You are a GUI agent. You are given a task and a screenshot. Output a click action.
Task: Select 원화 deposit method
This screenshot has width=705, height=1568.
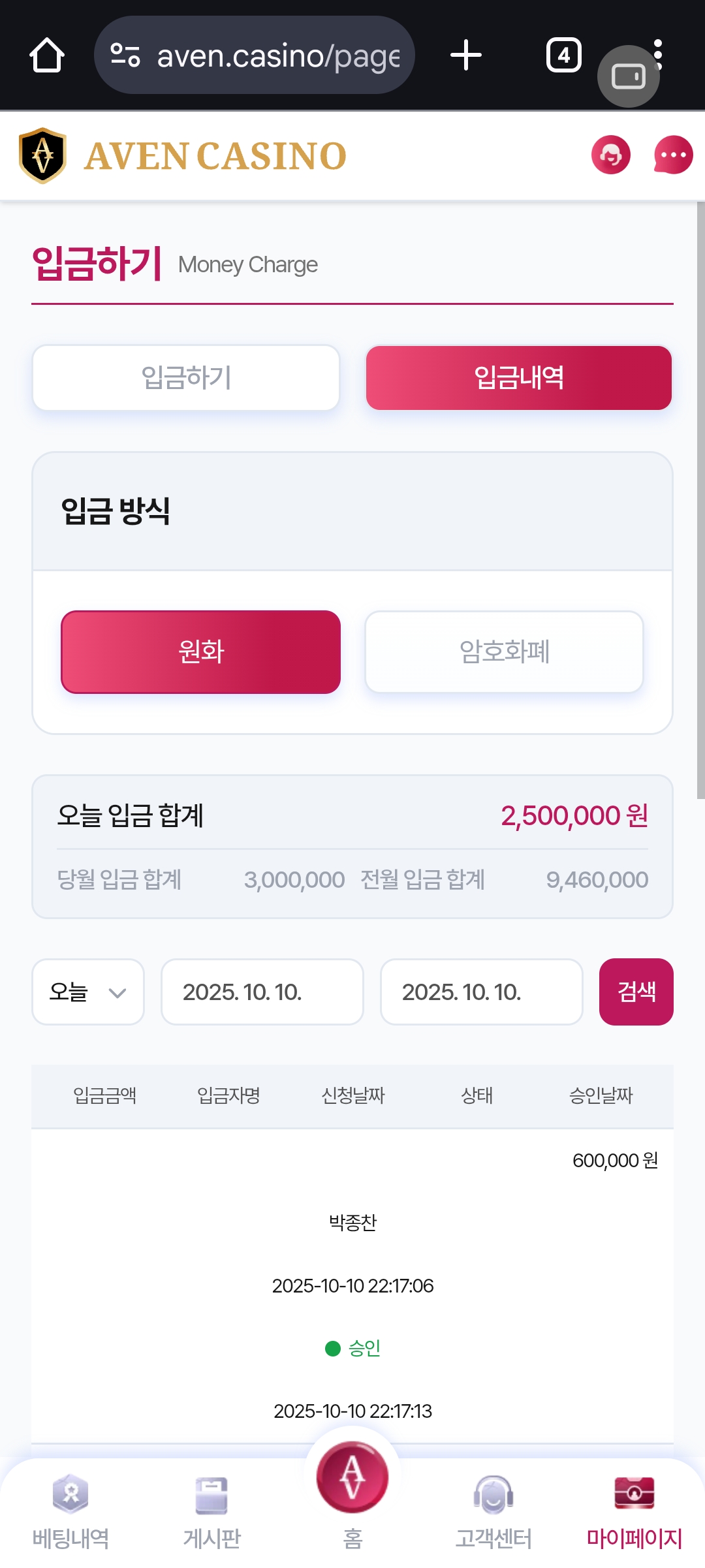click(x=201, y=652)
